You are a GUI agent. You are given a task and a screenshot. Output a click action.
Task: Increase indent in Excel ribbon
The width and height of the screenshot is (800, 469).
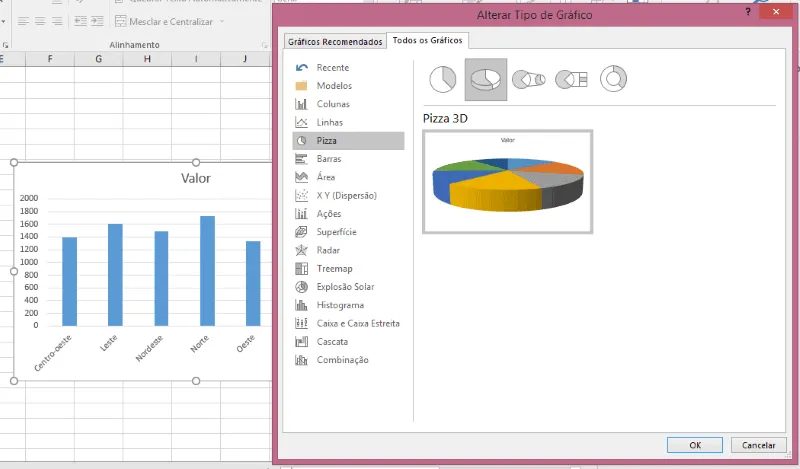(97, 21)
